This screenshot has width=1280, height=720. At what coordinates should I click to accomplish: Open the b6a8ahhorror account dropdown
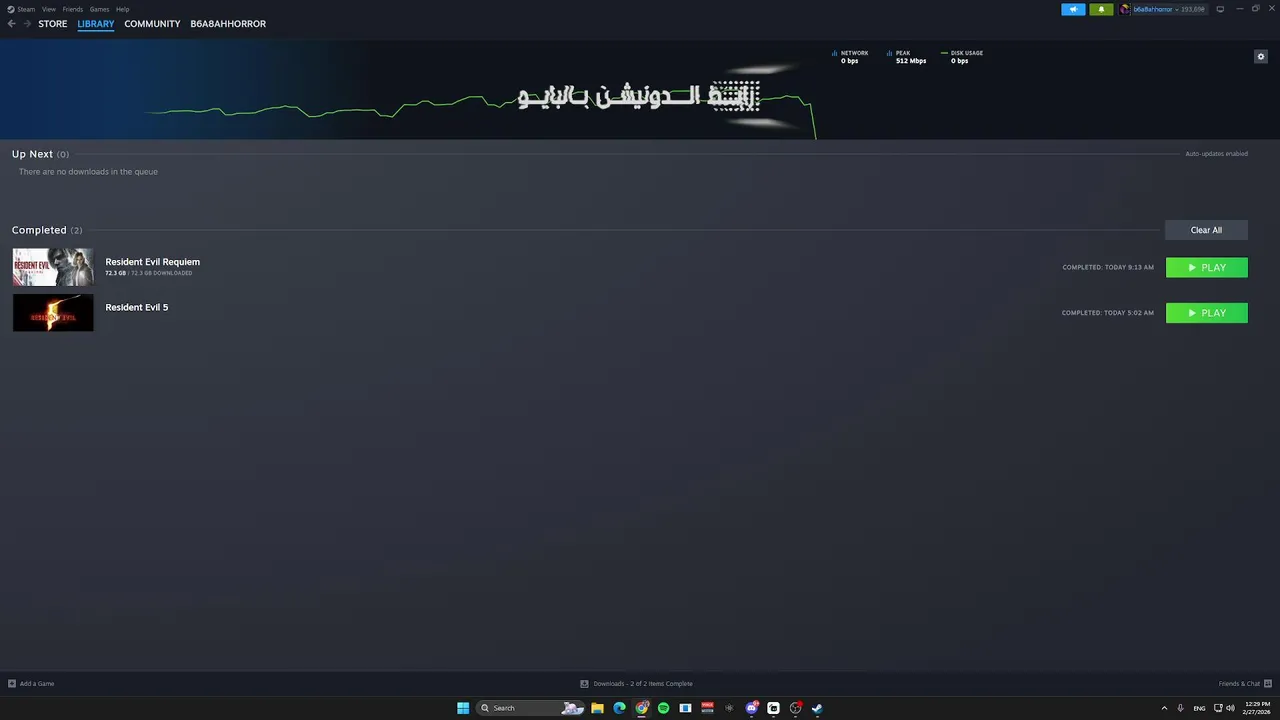coord(1162,9)
